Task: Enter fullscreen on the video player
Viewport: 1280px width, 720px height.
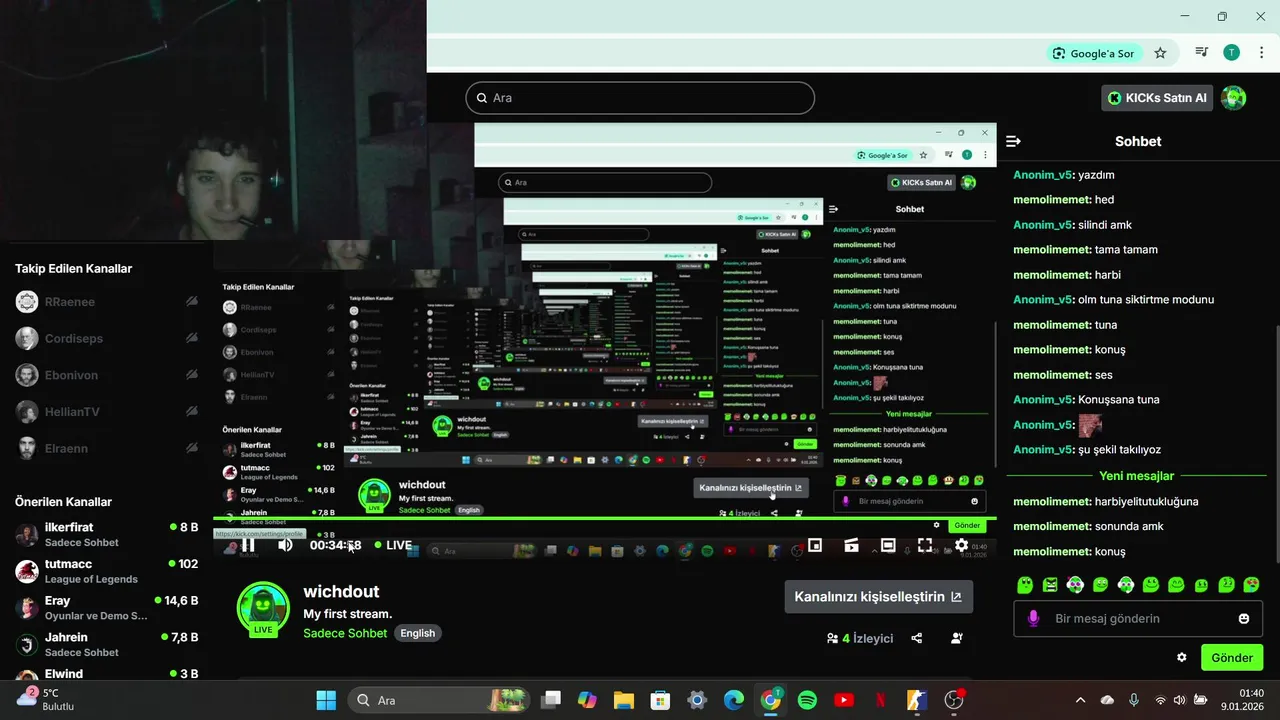Action: 925,545
